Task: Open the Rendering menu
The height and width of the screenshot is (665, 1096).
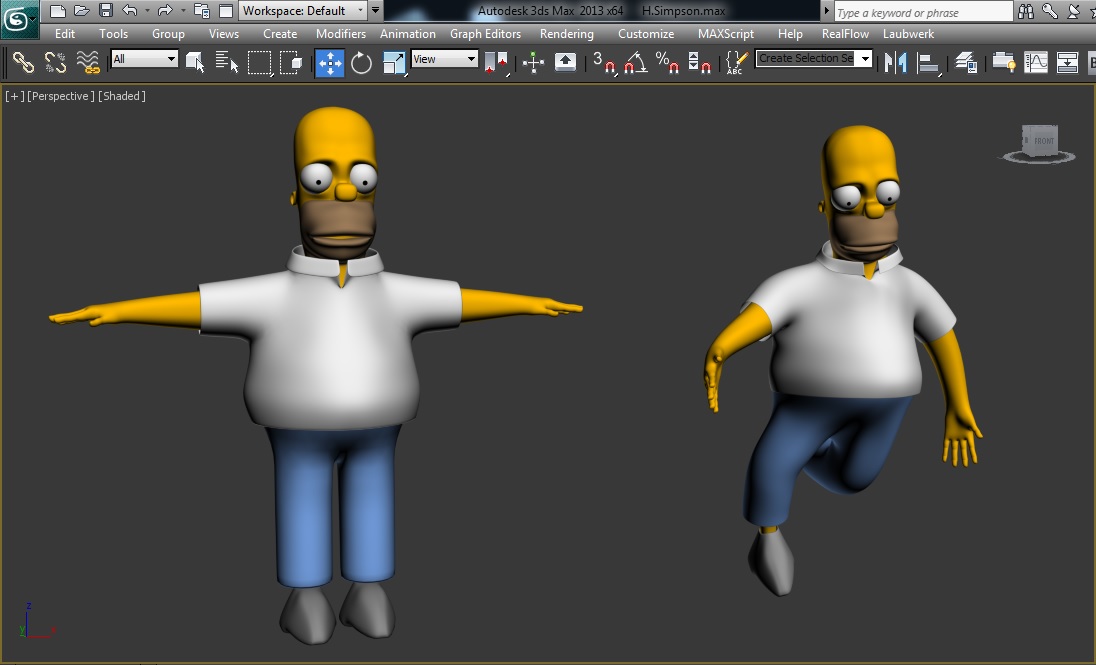Action: (566, 34)
